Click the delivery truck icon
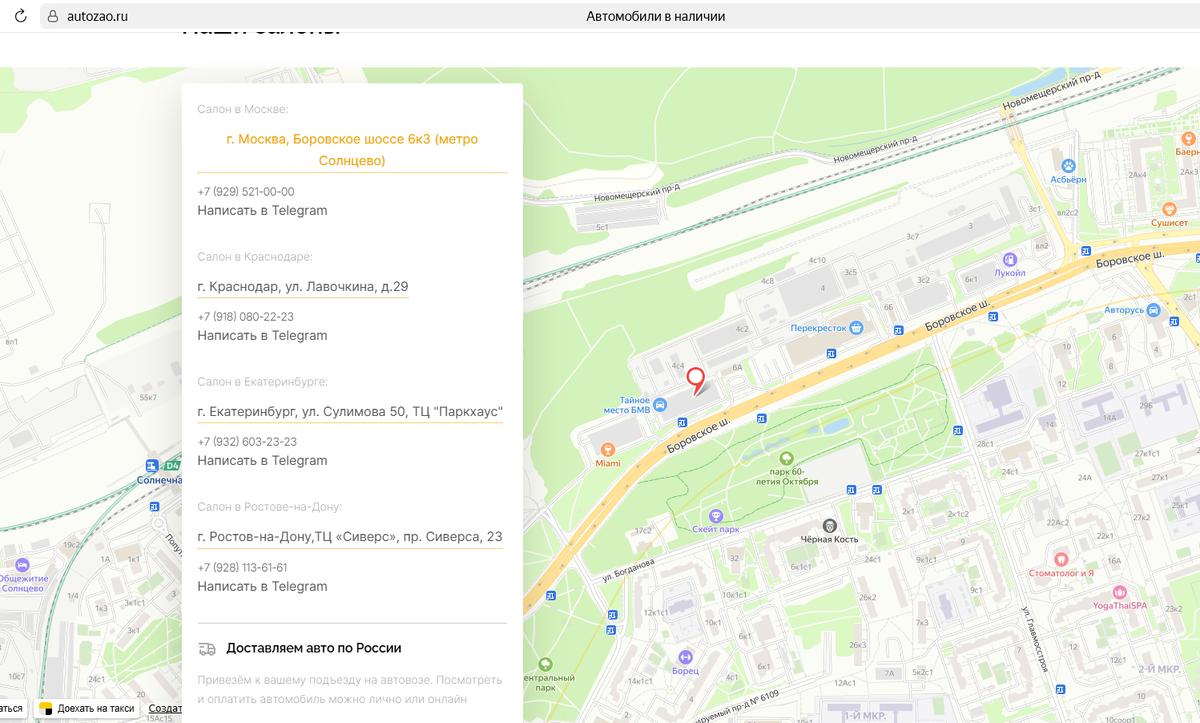Screen dimensions: 1200x723 tap(207, 648)
